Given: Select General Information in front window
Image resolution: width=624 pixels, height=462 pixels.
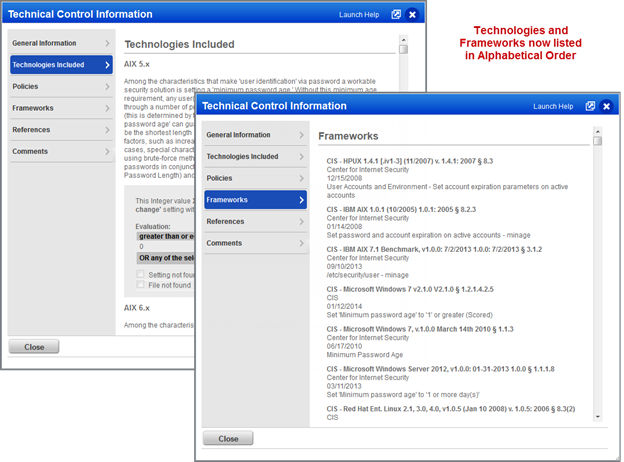Looking at the screenshot, I should click(x=255, y=135).
